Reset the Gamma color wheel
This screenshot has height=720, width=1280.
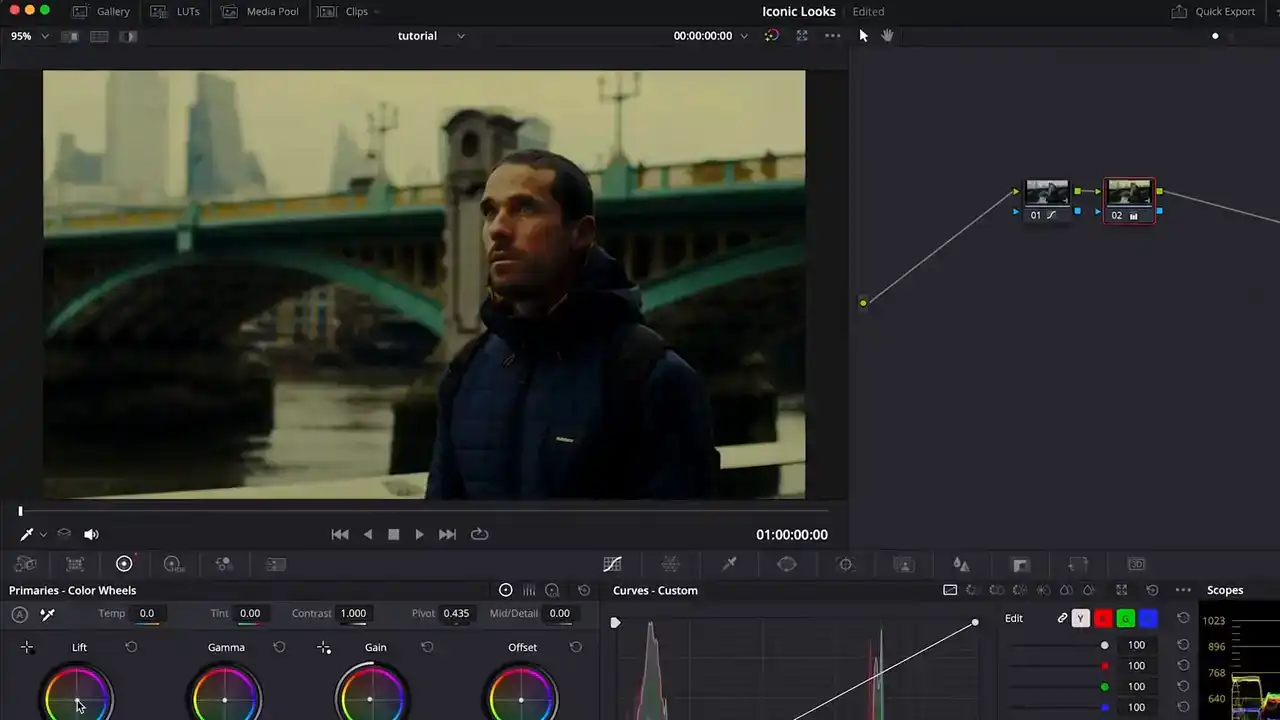point(279,647)
